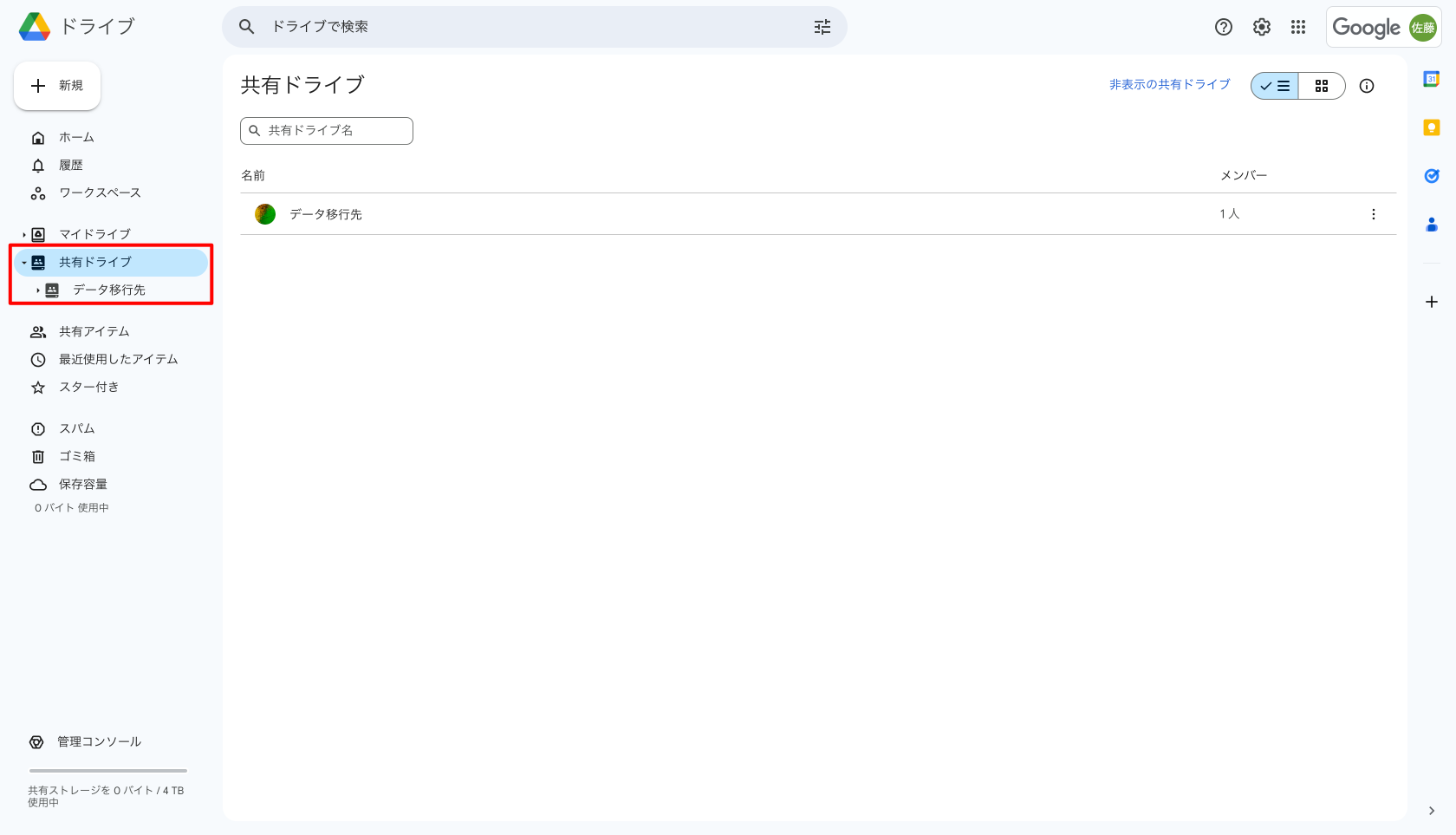The height and width of the screenshot is (835, 1456).
Task: Collapse the 共有ドライブ tree arrow
Action: tap(24, 263)
